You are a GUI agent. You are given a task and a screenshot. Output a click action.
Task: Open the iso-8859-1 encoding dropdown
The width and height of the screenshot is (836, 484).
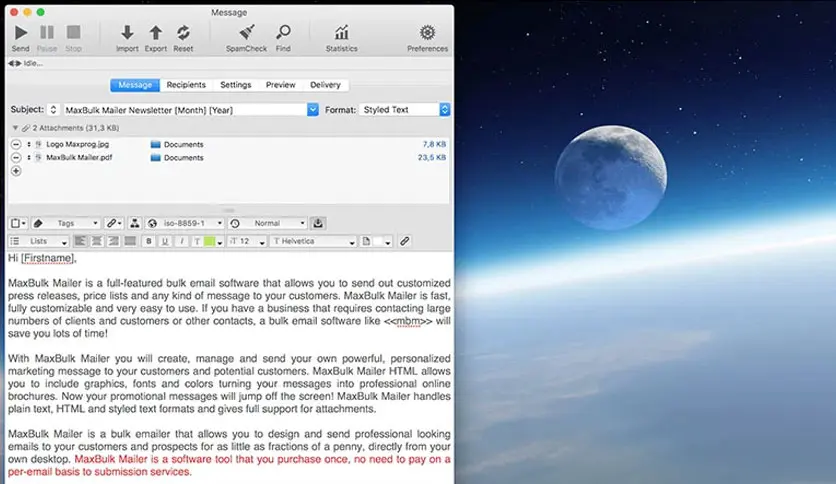[184, 223]
